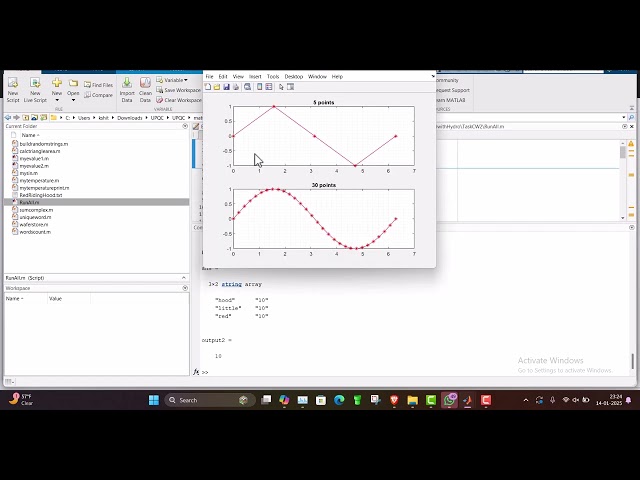Open WhatsApp from taskbar

click(449, 400)
